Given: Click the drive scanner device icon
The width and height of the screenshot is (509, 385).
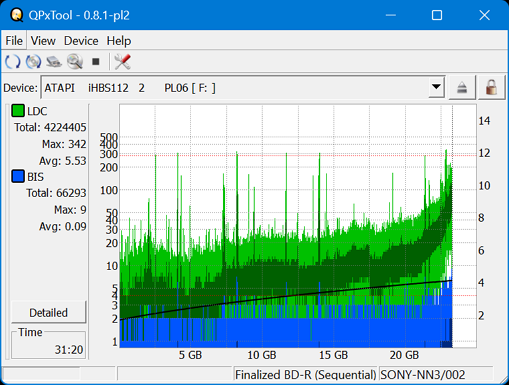Looking at the screenshot, I should point(54,62).
